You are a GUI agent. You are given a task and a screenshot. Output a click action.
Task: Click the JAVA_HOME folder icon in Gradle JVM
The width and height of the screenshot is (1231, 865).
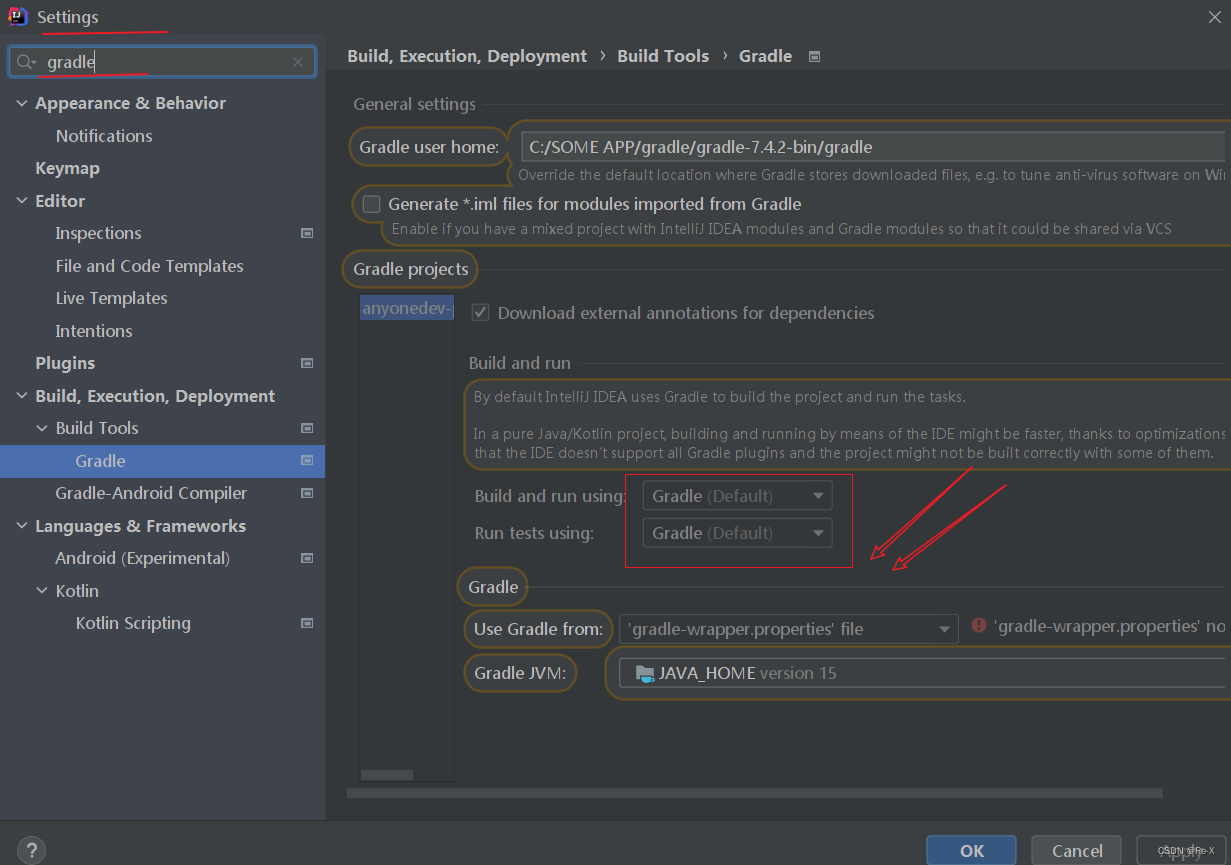[x=644, y=673]
